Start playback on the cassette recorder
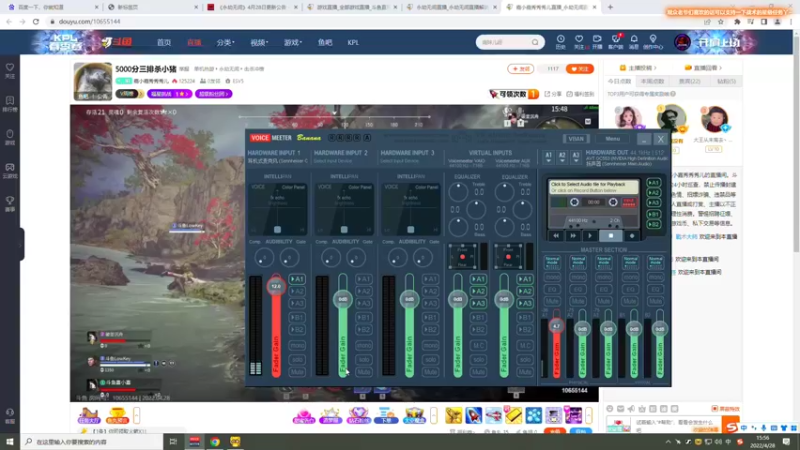The image size is (800, 450). 590,236
